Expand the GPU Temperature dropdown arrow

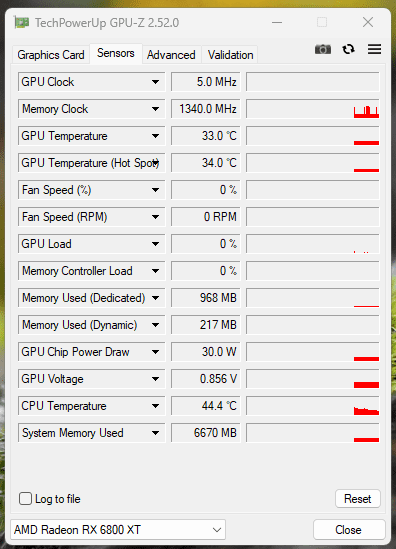click(x=155, y=136)
